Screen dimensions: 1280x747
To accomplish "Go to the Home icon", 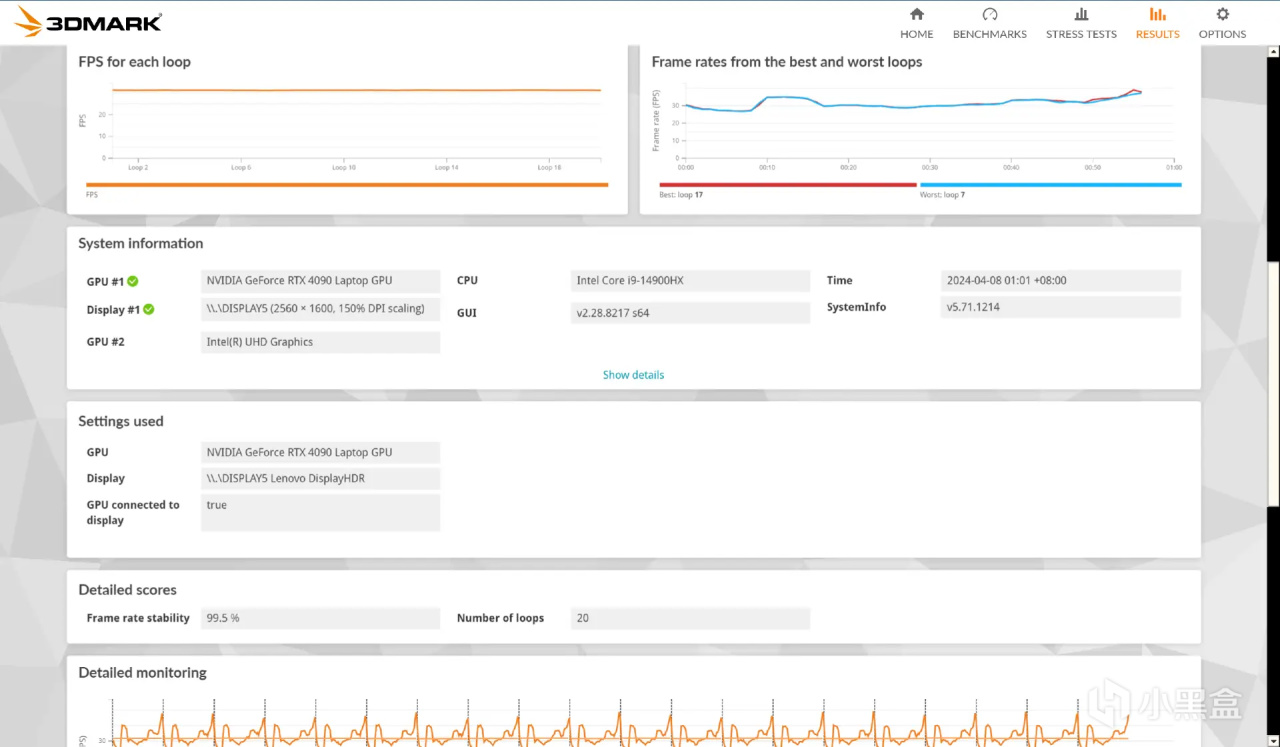I will point(916,14).
